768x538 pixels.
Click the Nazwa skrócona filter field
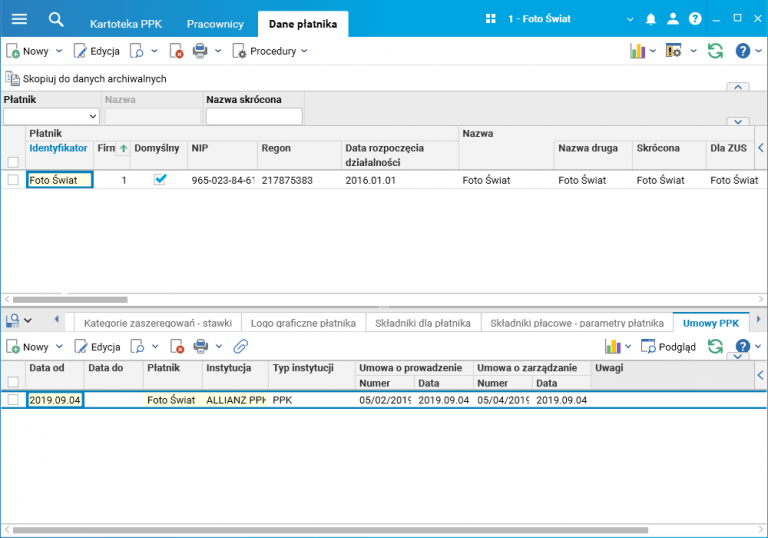tap(253, 117)
